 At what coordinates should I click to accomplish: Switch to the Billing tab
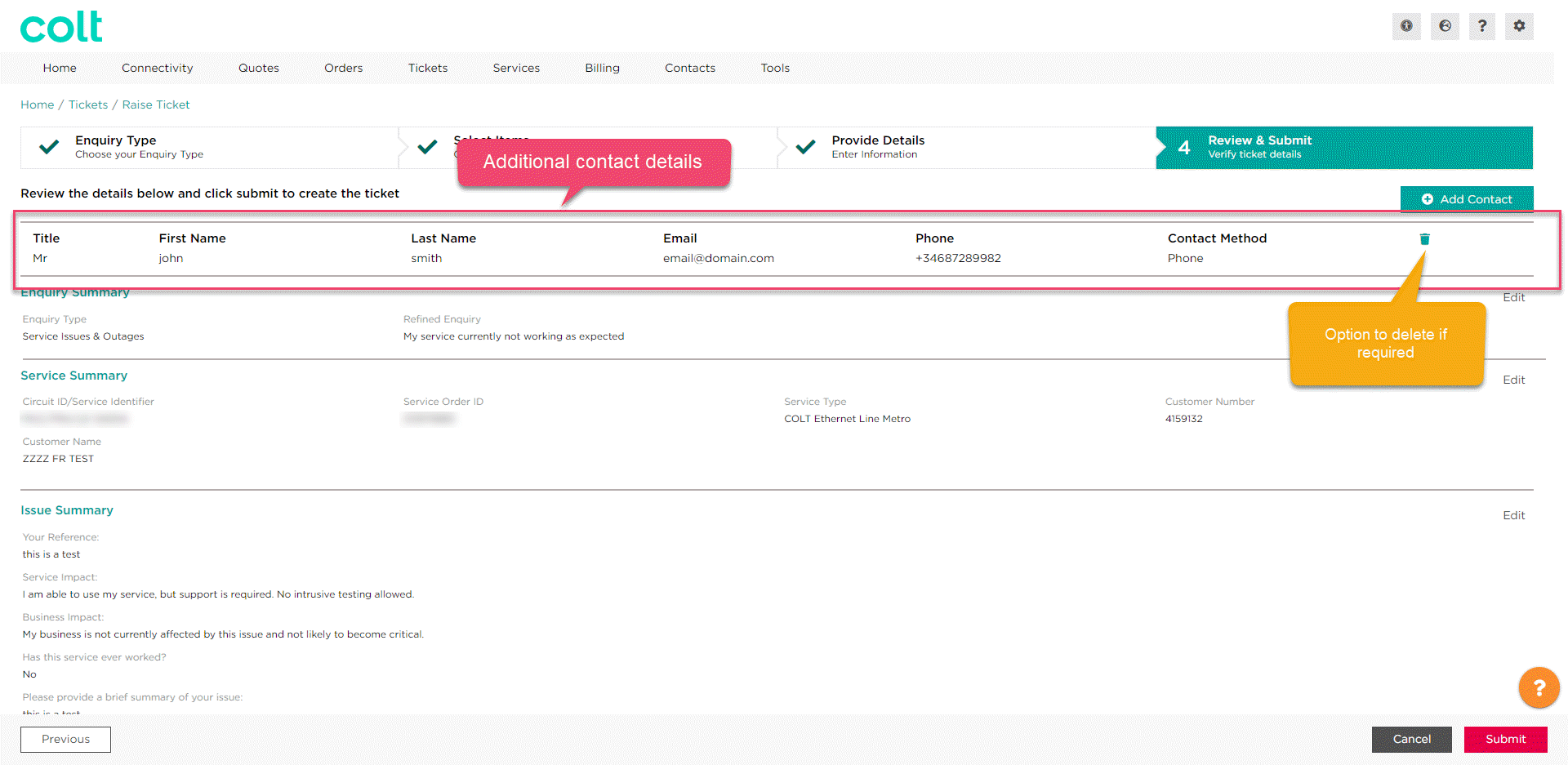coord(602,68)
